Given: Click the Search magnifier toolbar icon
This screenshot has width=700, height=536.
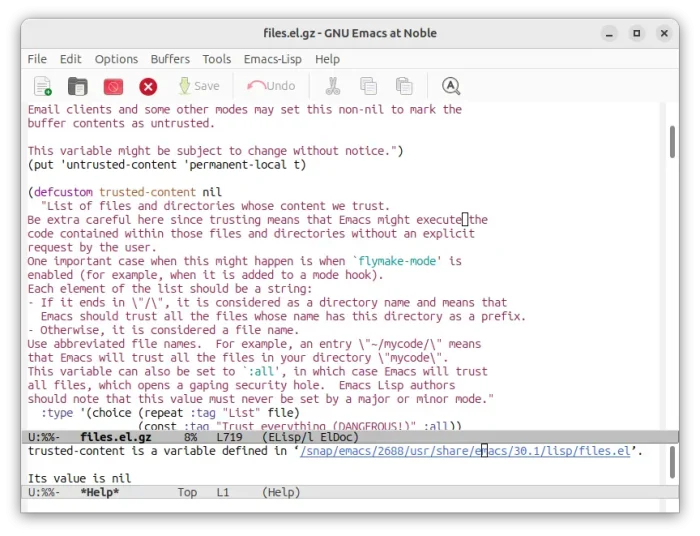Looking at the screenshot, I should coord(451,86).
